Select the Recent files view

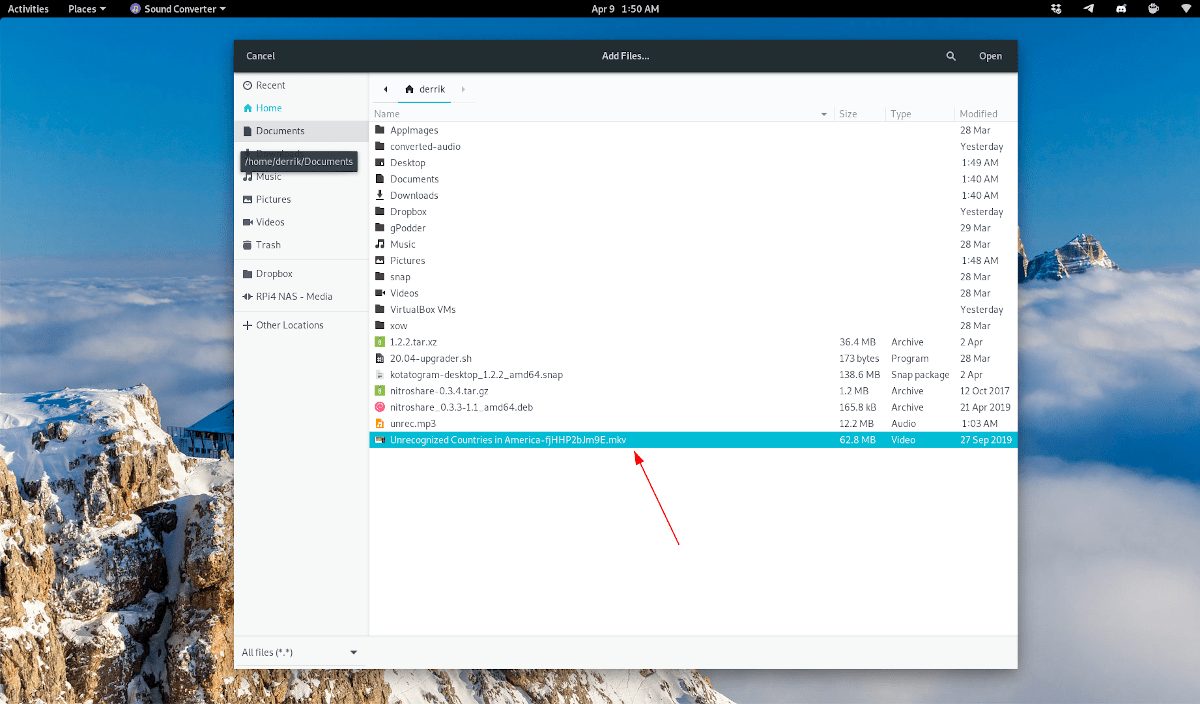pos(269,85)
